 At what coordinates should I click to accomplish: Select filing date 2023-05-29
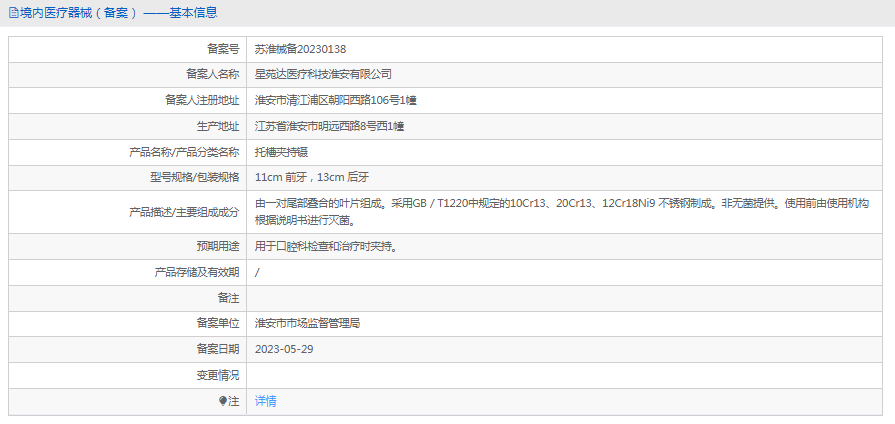pyautogui.click(x=284, y=349)
